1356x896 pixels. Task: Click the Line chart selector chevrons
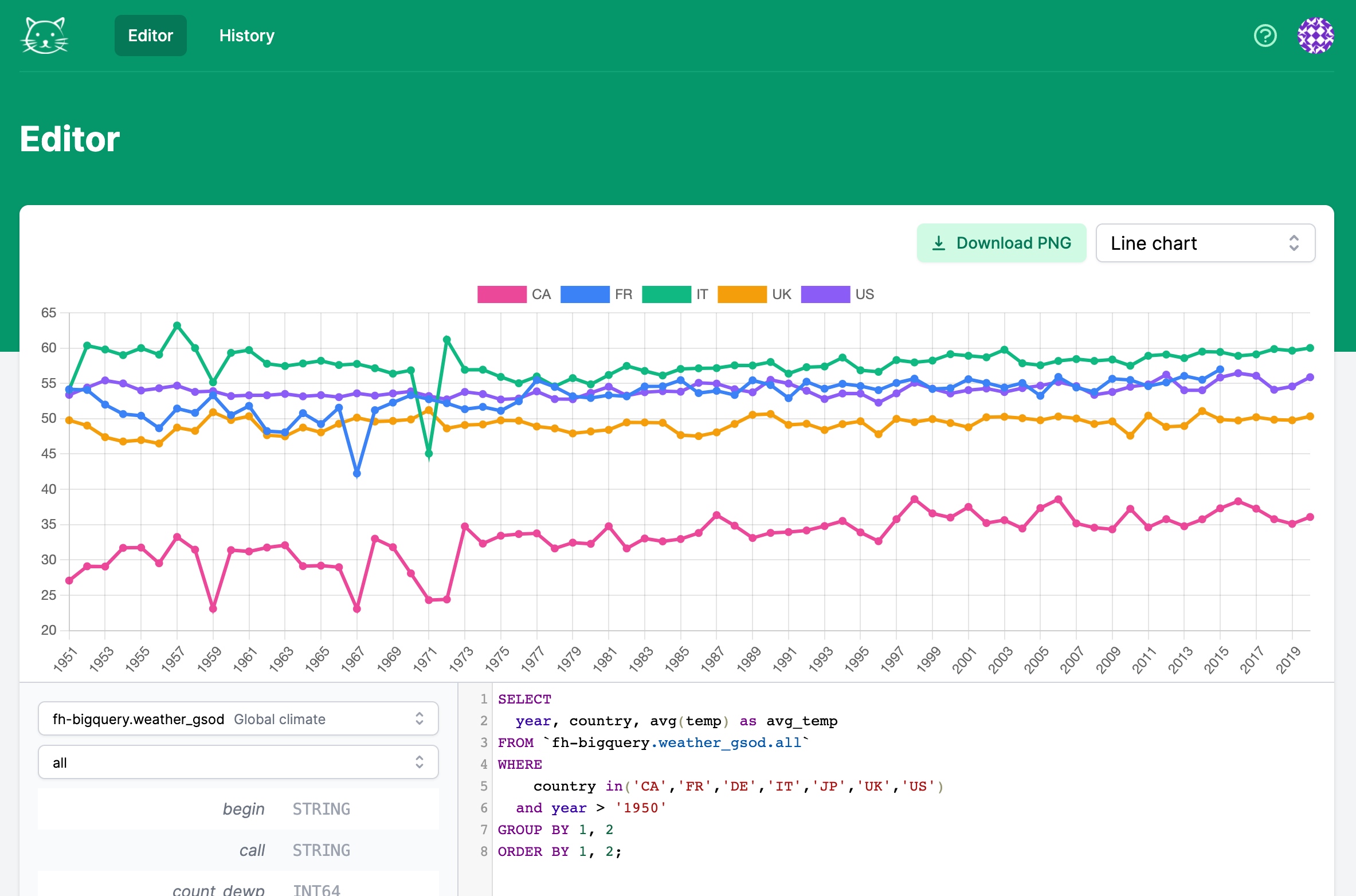pyautogui.click(x=1294, y=243)
